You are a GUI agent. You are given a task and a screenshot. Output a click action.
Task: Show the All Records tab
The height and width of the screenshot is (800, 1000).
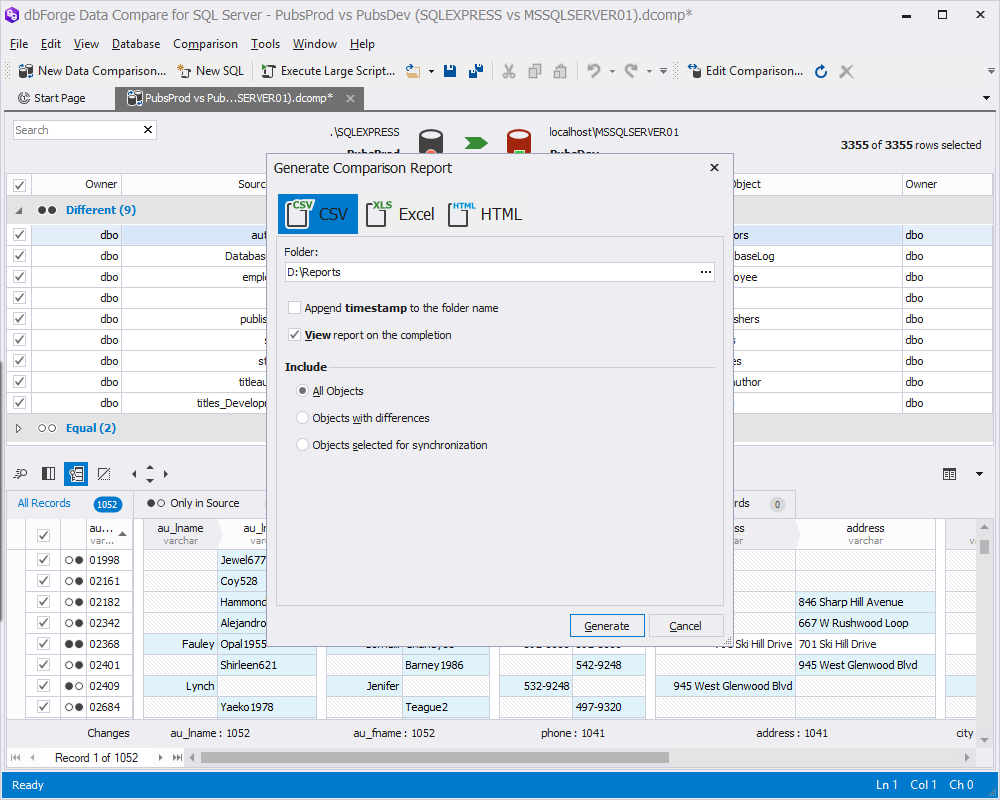(x=70, y=503)
